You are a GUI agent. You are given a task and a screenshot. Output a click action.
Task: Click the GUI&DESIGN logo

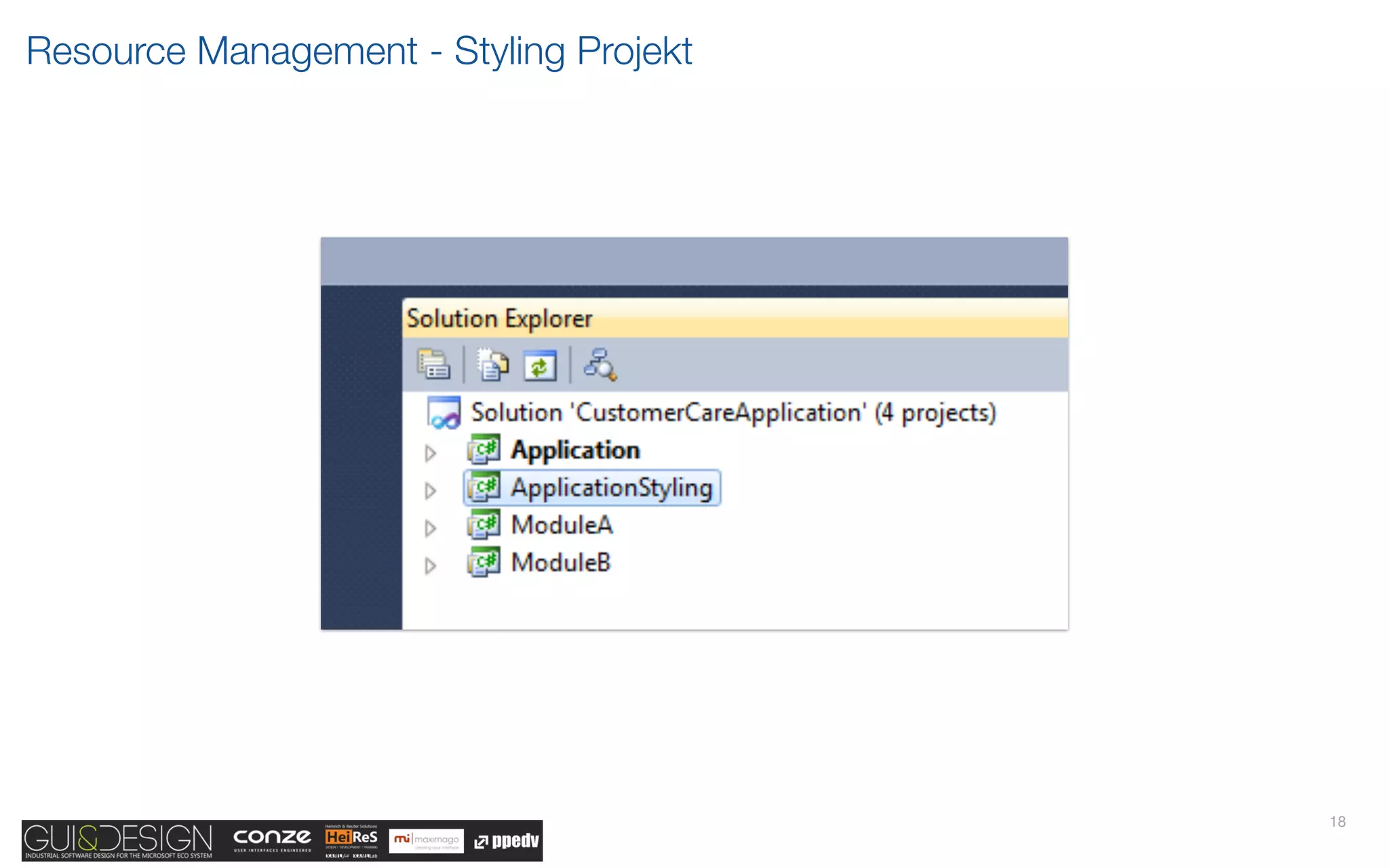119,841
